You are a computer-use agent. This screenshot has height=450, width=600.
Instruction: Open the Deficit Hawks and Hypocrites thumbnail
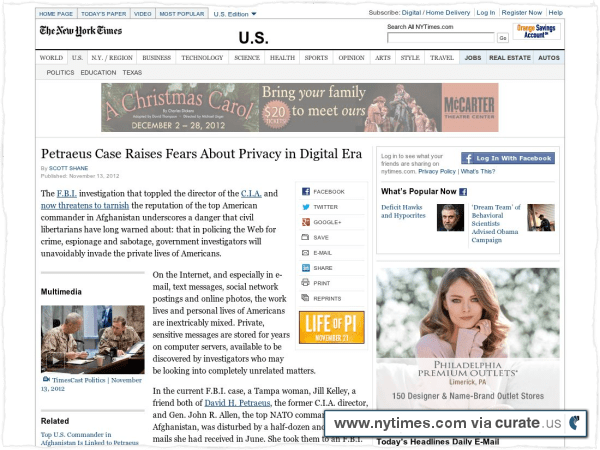450,217
